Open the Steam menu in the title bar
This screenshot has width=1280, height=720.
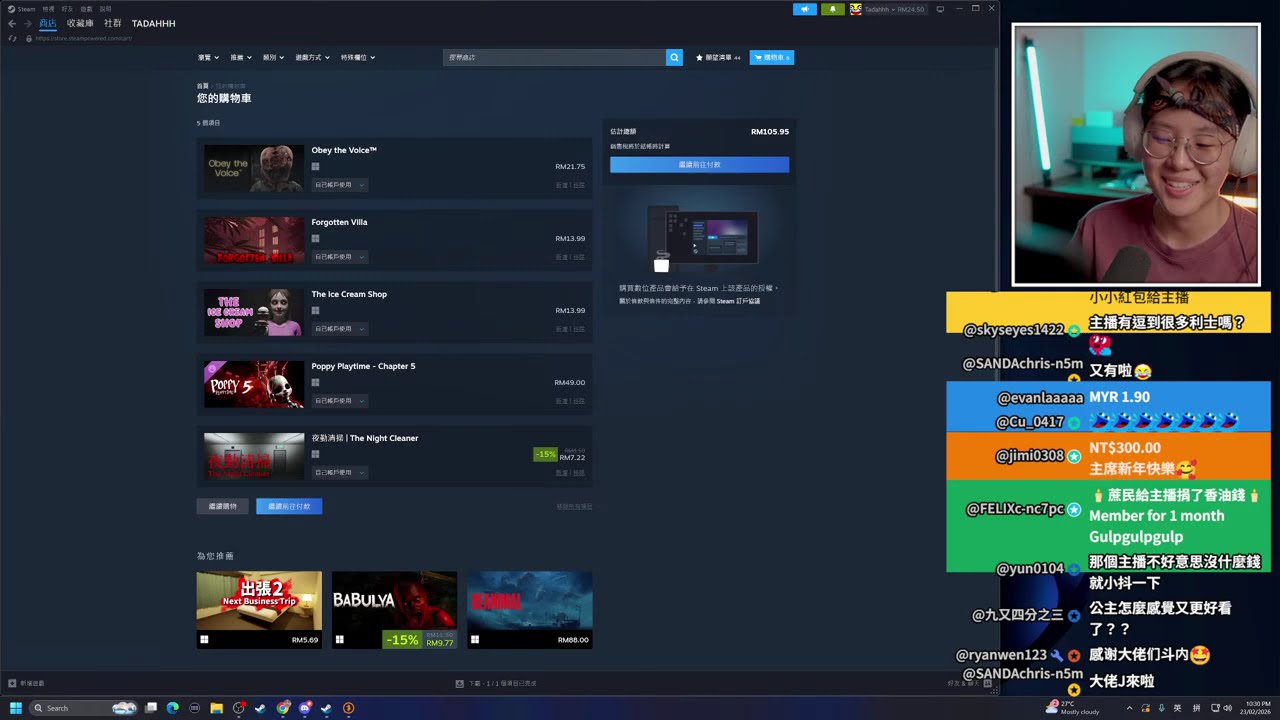[x=22, y=9]
